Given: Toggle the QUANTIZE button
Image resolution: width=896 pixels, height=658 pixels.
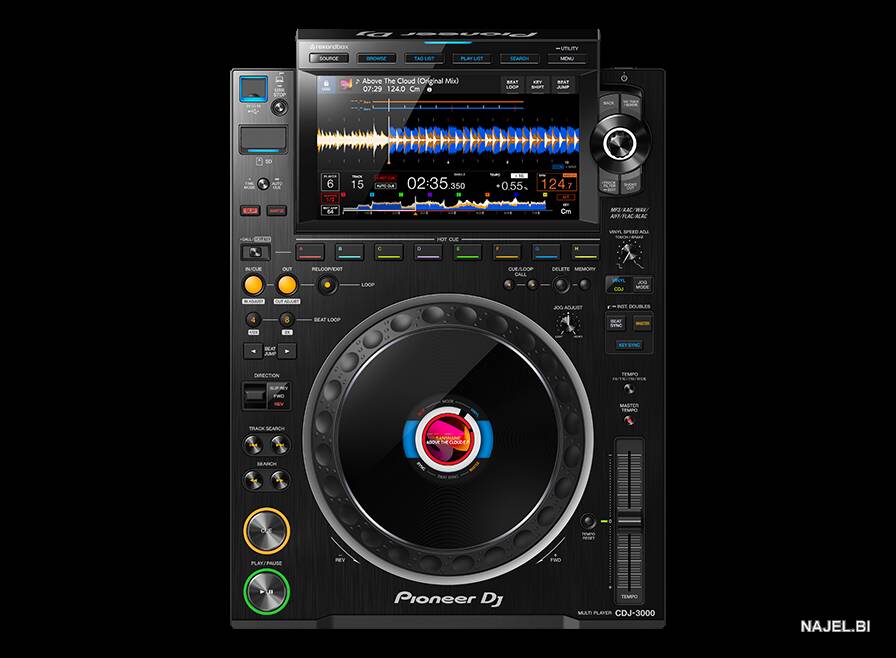Looking at the screenshot, I should (x=277, y=211).
